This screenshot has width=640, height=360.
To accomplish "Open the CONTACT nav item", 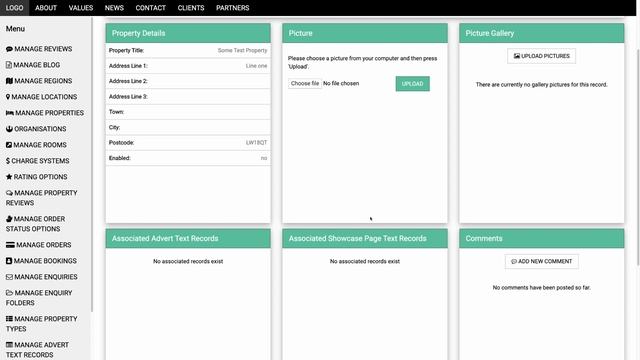I will point(151,8).
